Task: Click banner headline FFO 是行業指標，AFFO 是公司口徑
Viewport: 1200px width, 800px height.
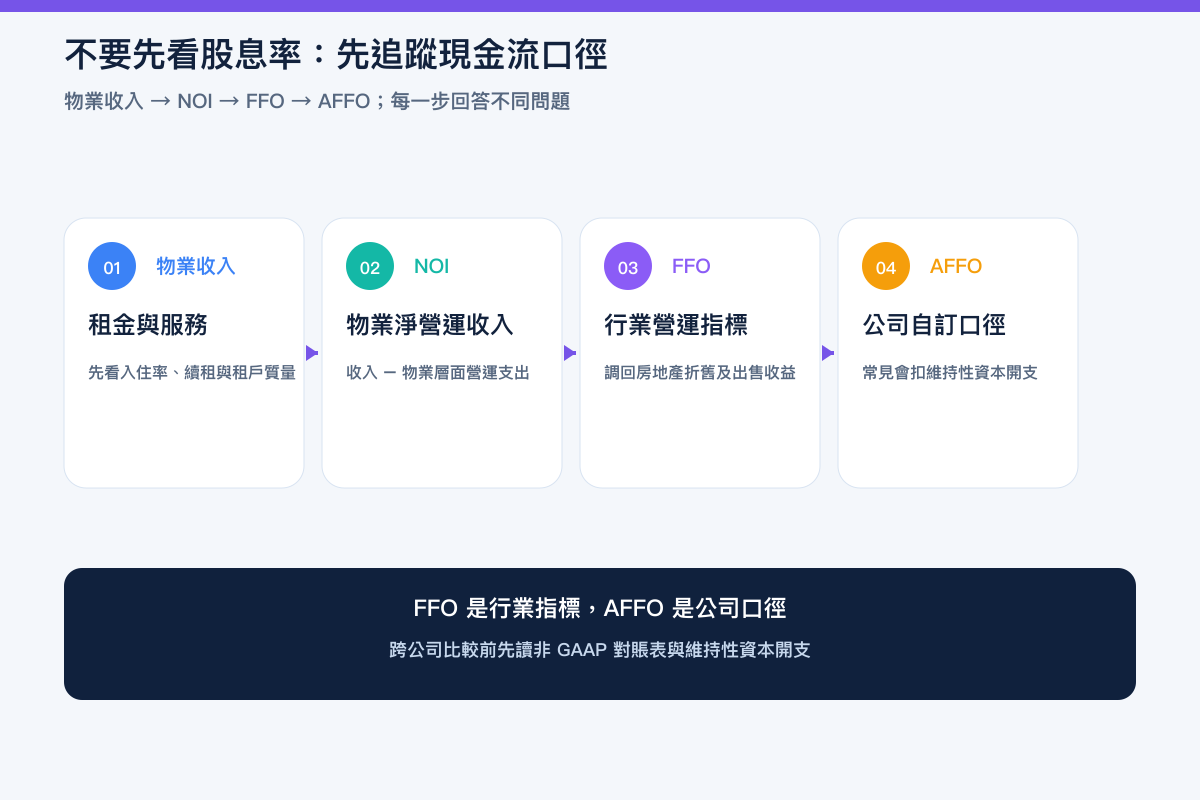Action: [x=600, y=608]
